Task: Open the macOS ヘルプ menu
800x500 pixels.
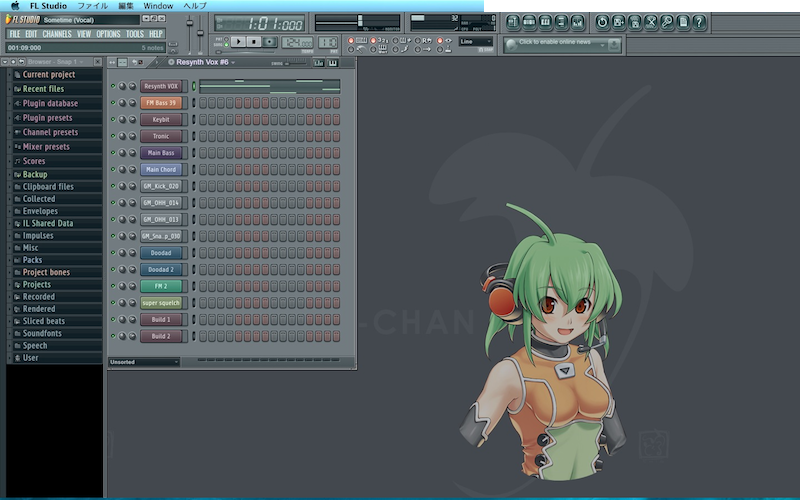Action: (195, 6)
